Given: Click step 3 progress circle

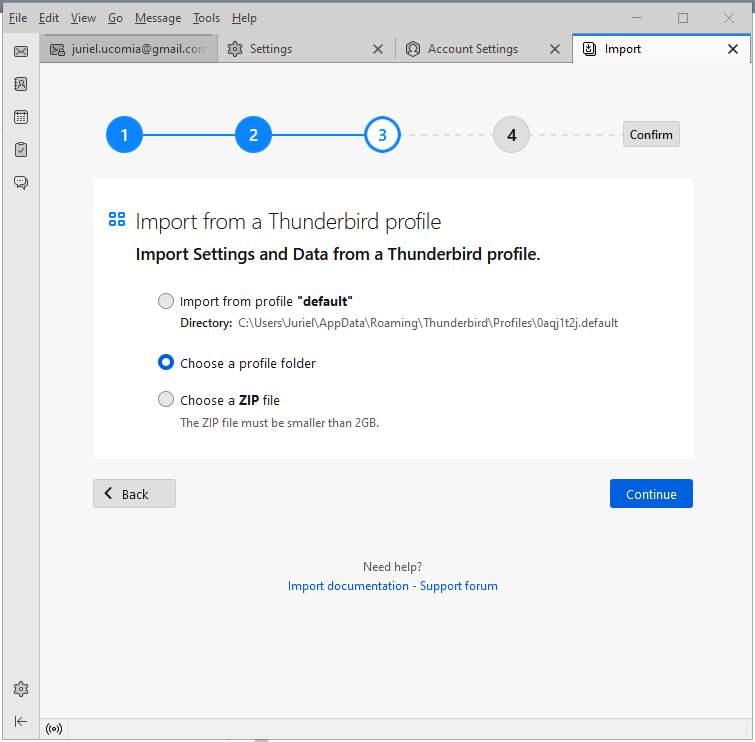Looking at the screenshot, I should tap(382, 134).
